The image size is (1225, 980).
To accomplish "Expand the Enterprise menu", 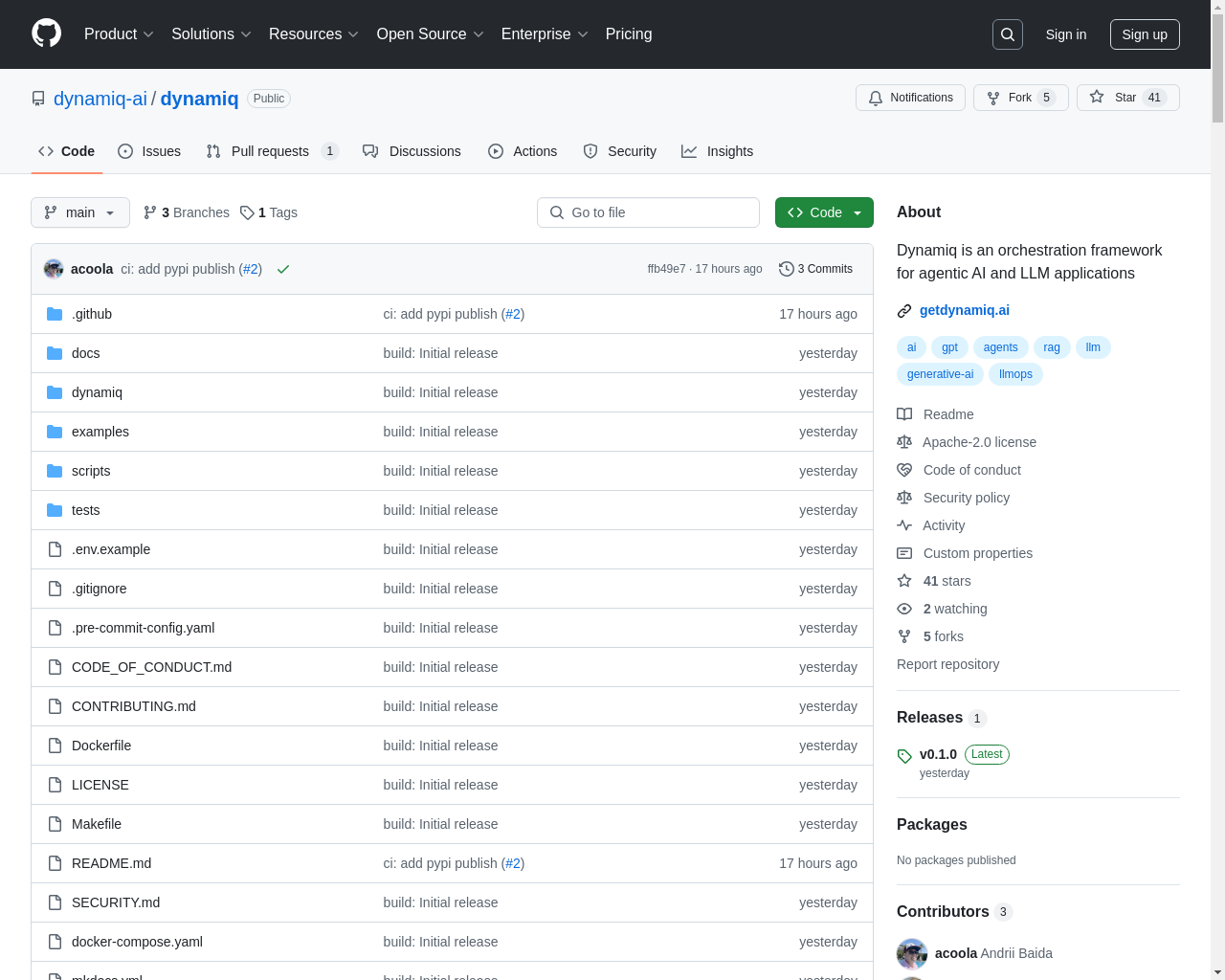I will point(545,34).
